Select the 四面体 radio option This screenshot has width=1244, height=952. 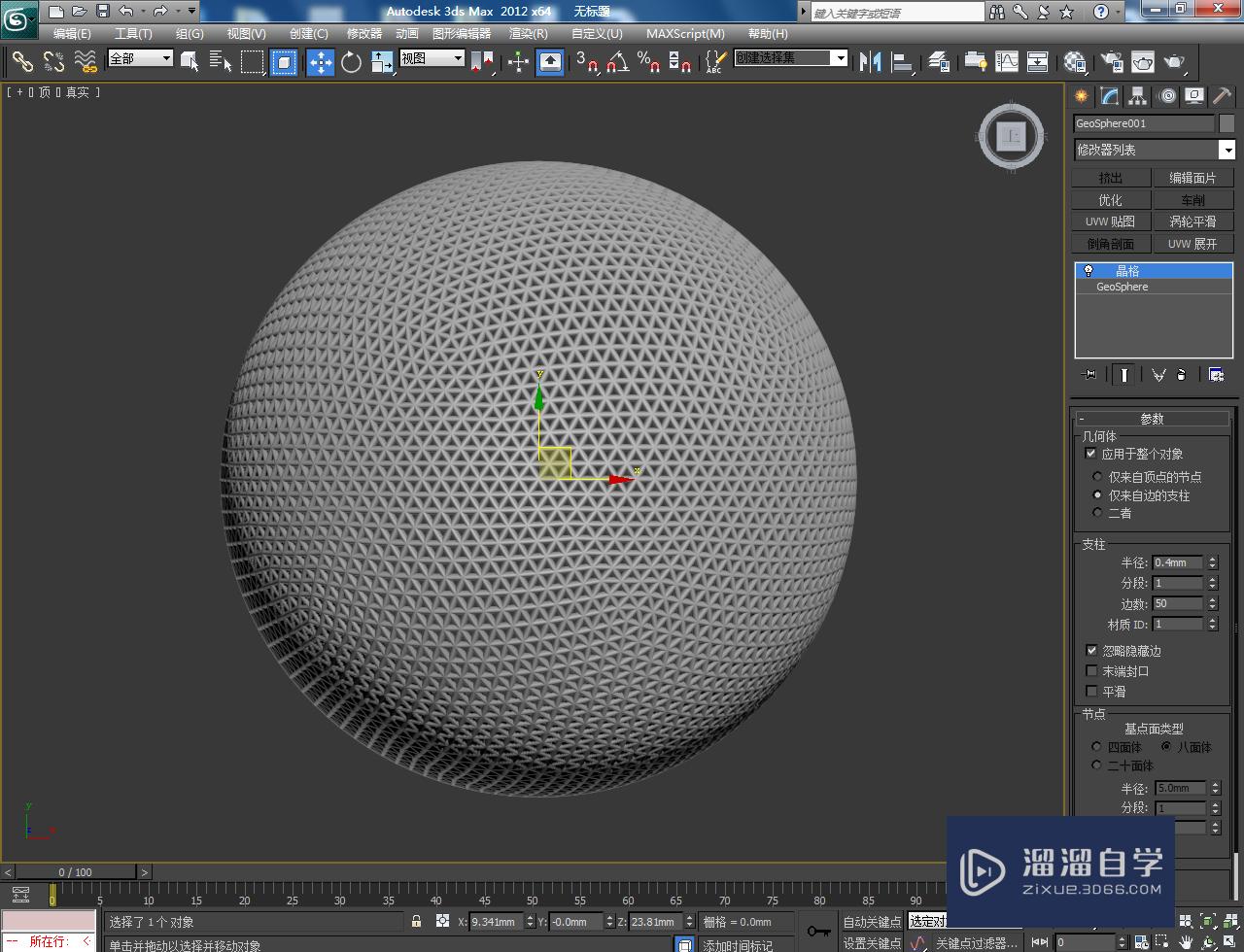click(x=1097, y=747)
